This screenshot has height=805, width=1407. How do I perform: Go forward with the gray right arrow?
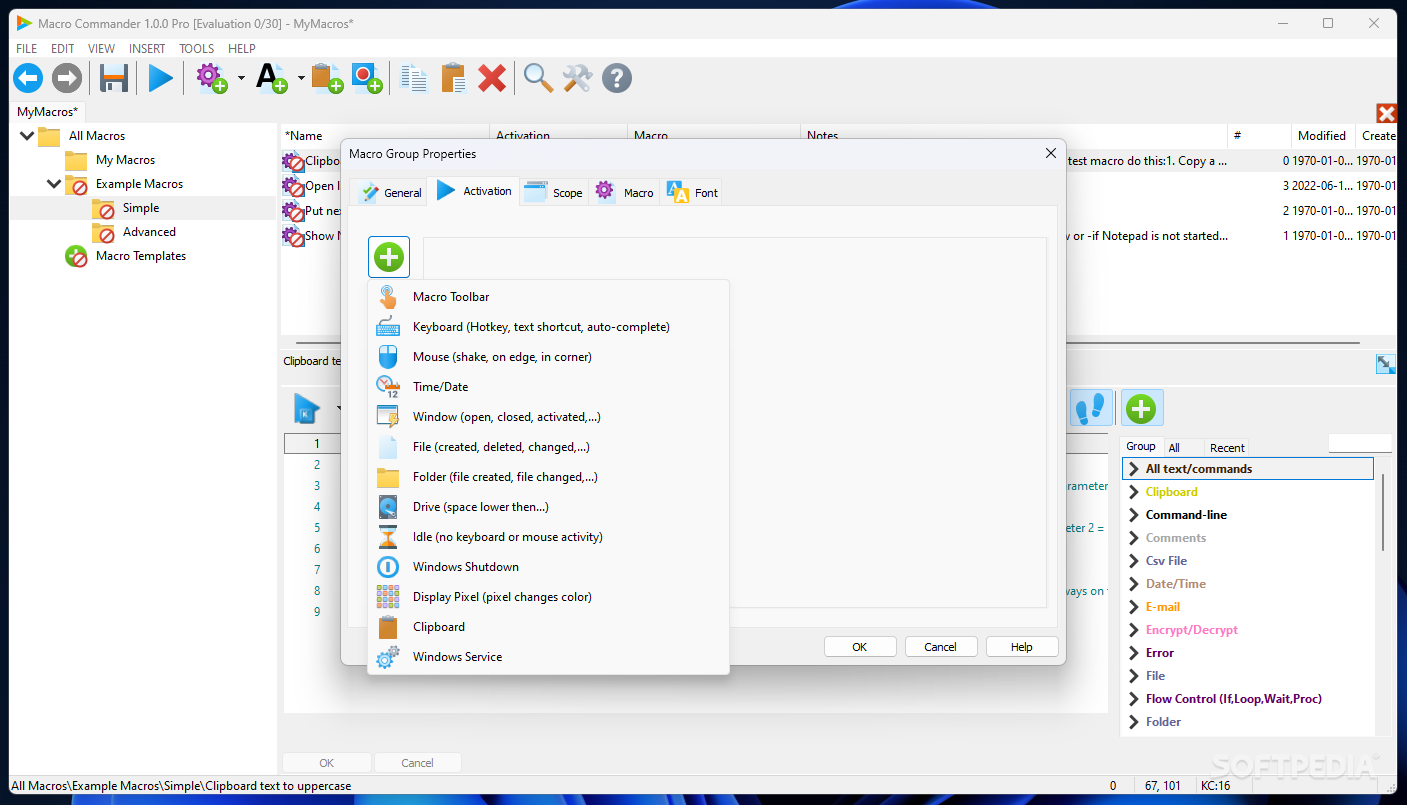(67, 78)
